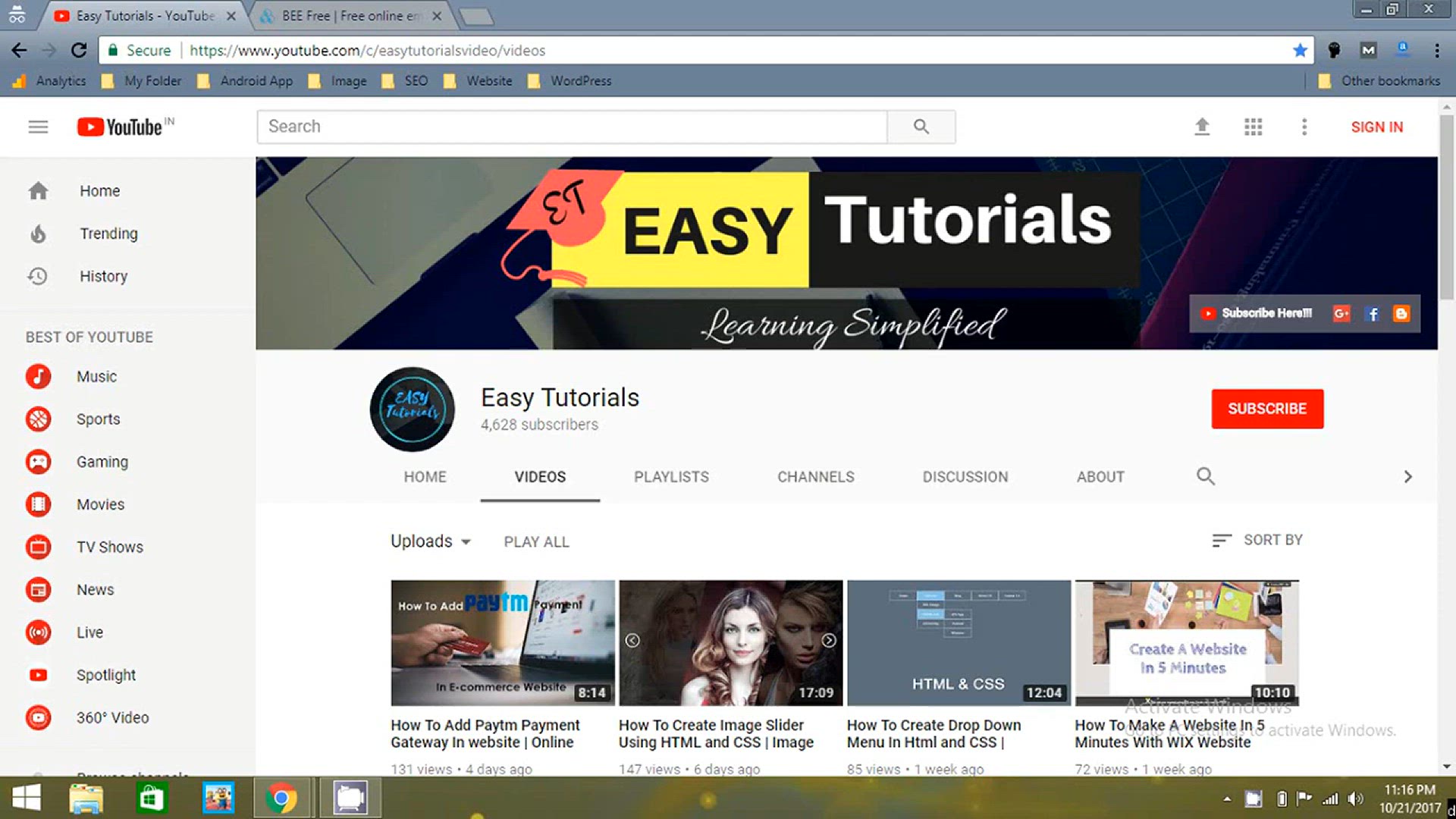Open the Gaming category icon
This screenshot has height=819, width=1456.
(38, 462)
